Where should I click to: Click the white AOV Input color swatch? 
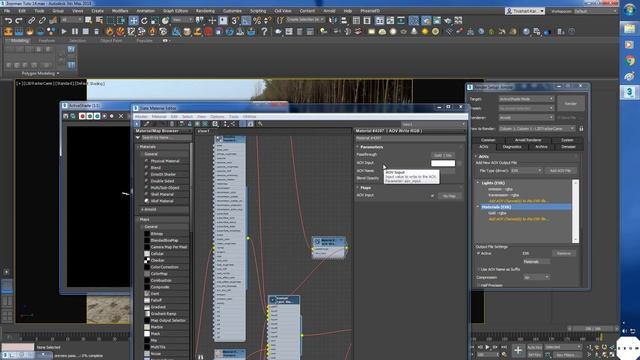point(443,163)
